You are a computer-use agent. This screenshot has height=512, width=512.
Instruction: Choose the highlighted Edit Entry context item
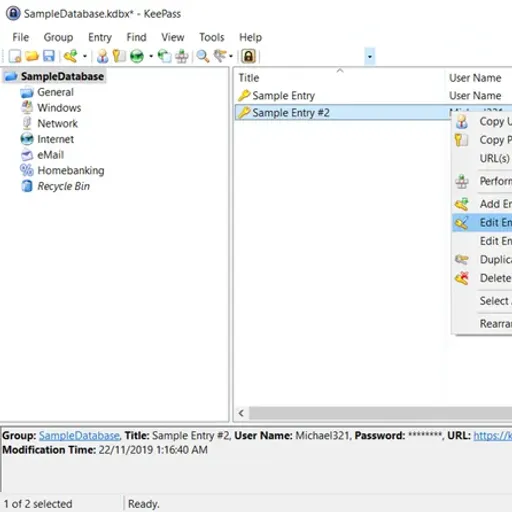483,222
